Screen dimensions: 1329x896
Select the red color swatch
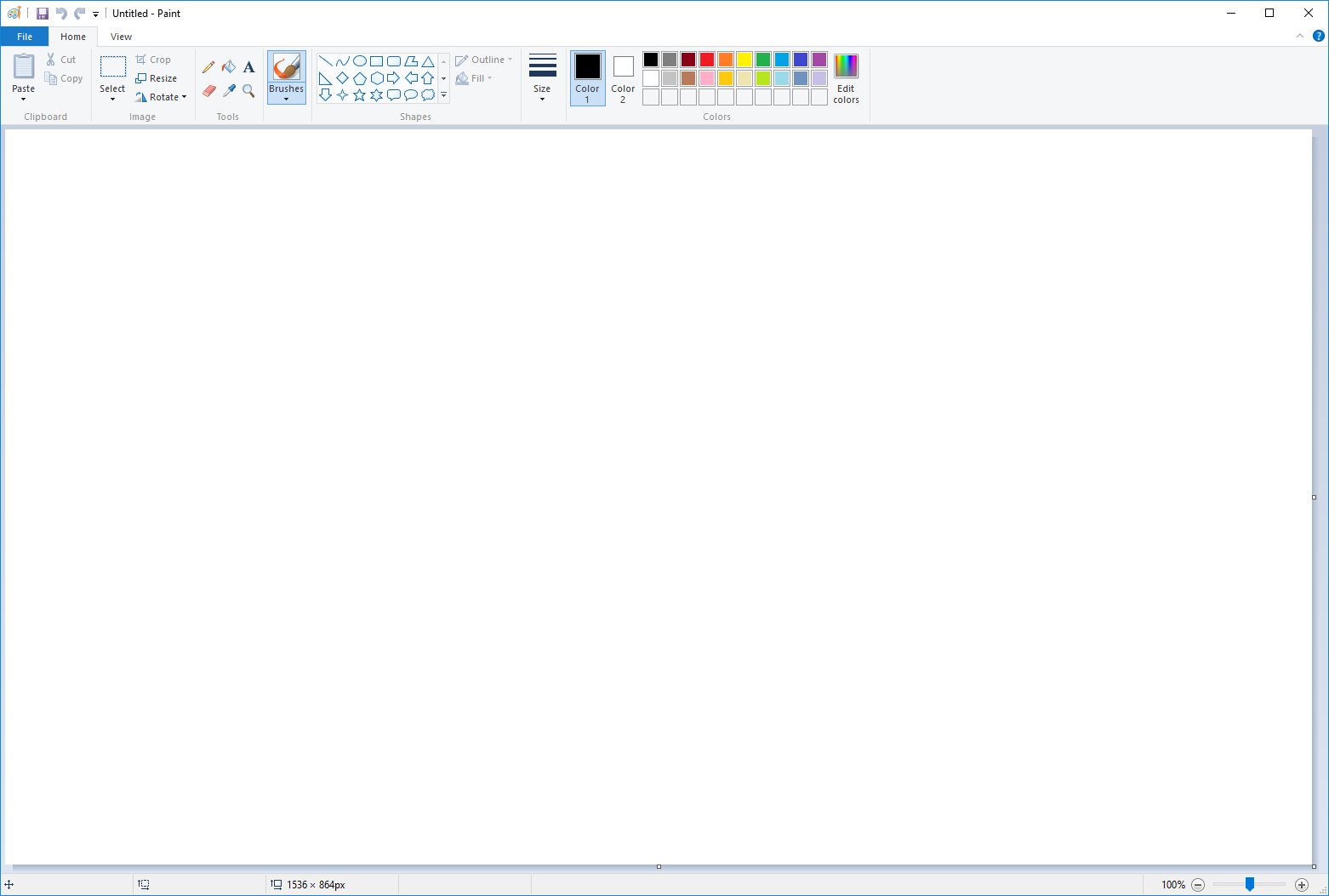coord(706,60)
